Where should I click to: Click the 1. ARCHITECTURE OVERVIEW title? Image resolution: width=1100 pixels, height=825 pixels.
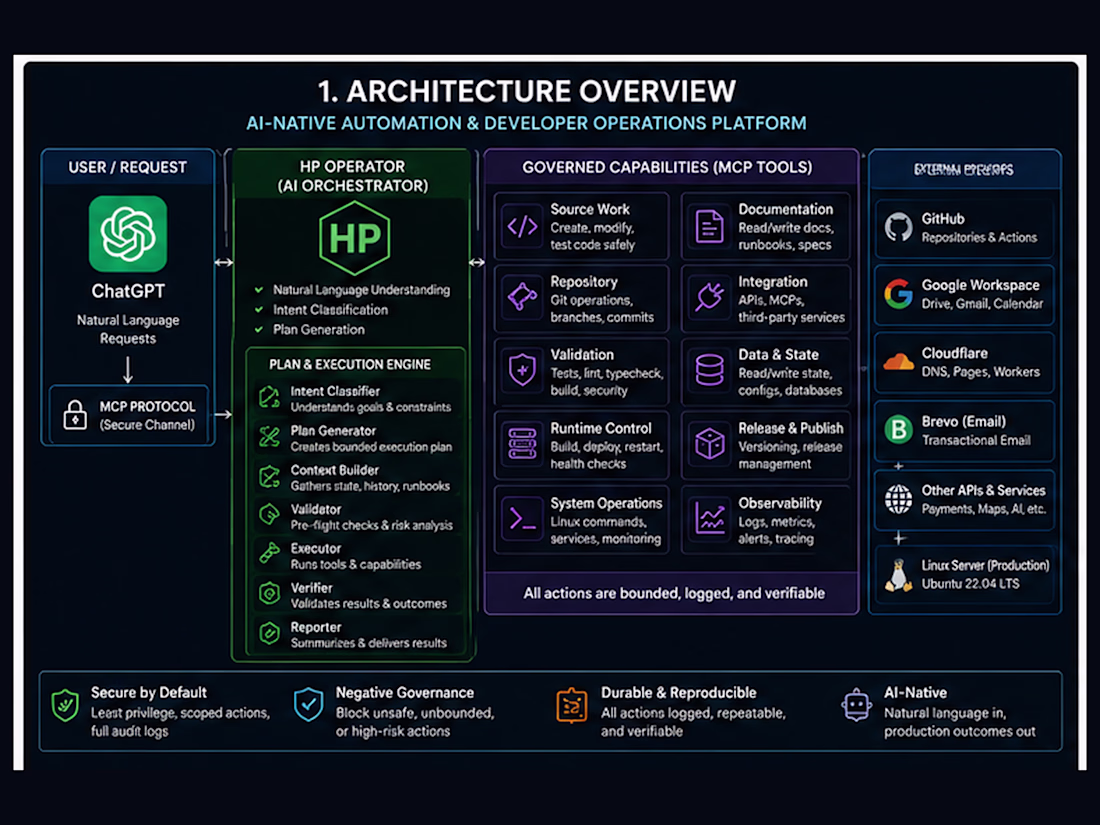[526, 91]
